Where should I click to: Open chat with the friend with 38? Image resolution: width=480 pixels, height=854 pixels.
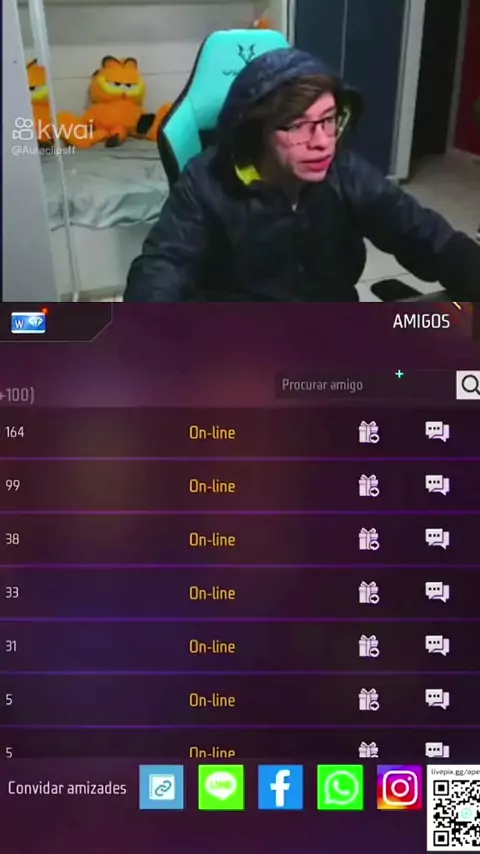pyautogui.click(x=437, y=538)
